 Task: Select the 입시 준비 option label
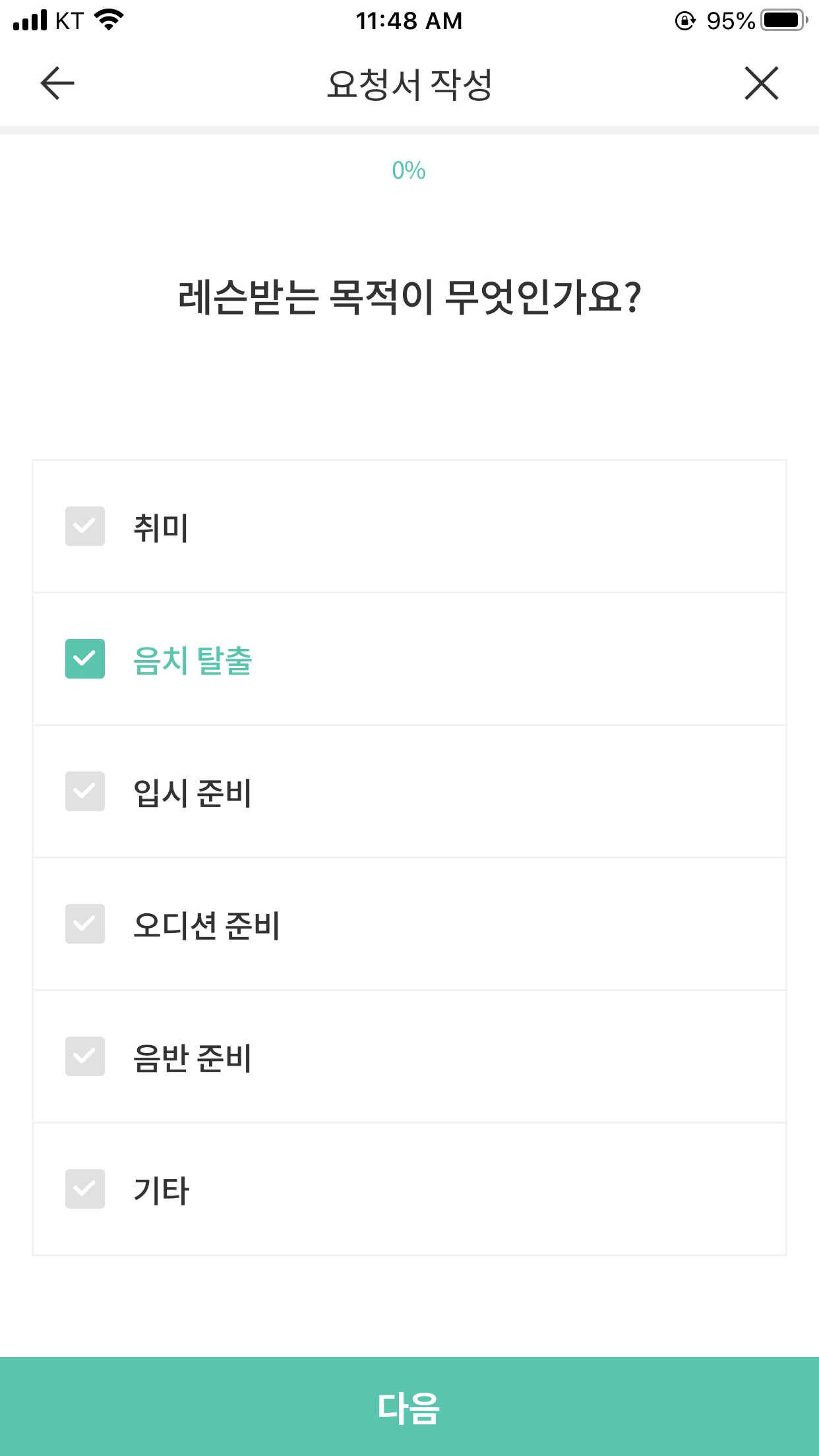click(x=193, y=793)
